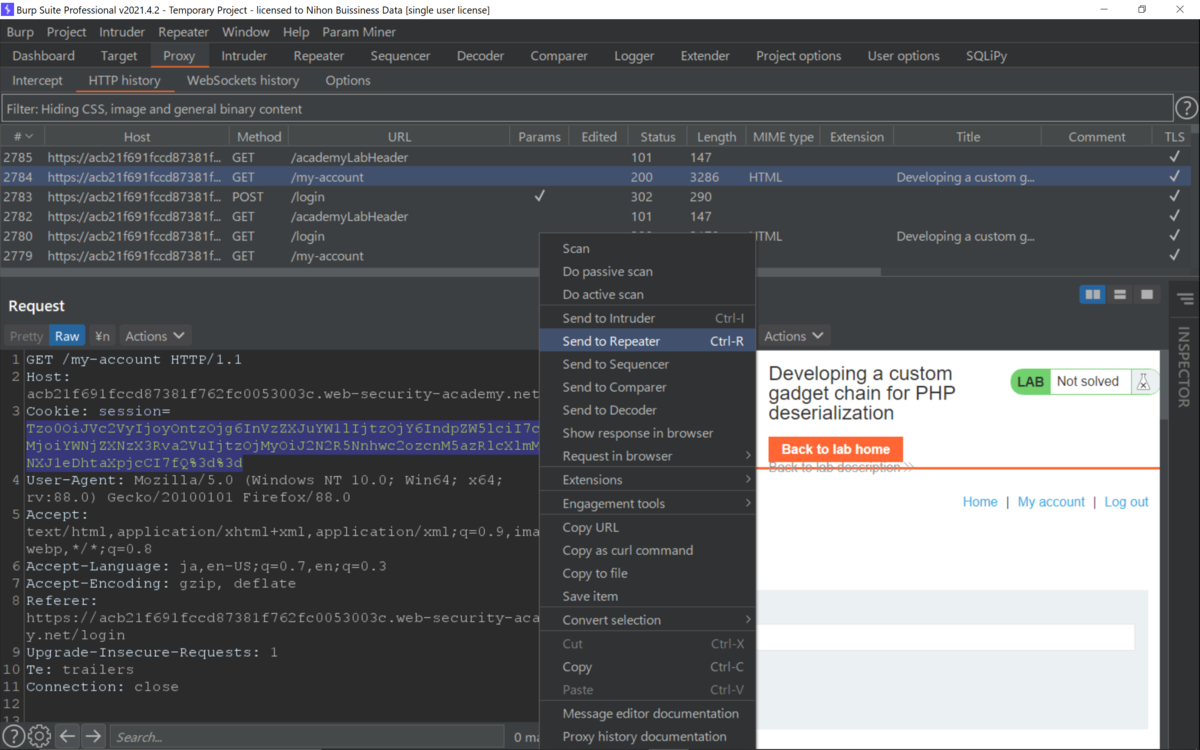Select the POST /login history row
This screenshot has height=750, width=1200.
[594, 197]
